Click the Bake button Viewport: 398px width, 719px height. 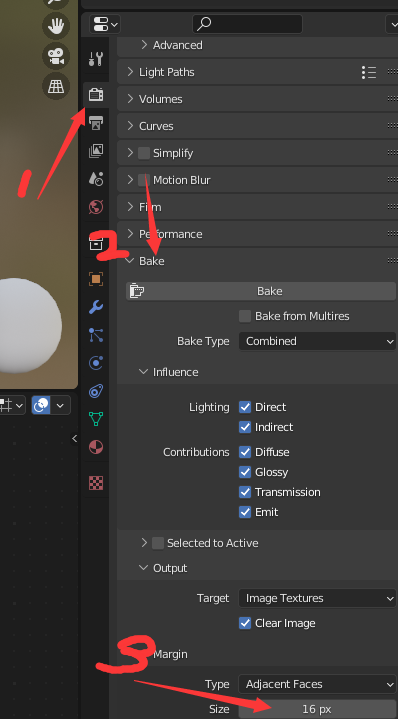[260, 291]
